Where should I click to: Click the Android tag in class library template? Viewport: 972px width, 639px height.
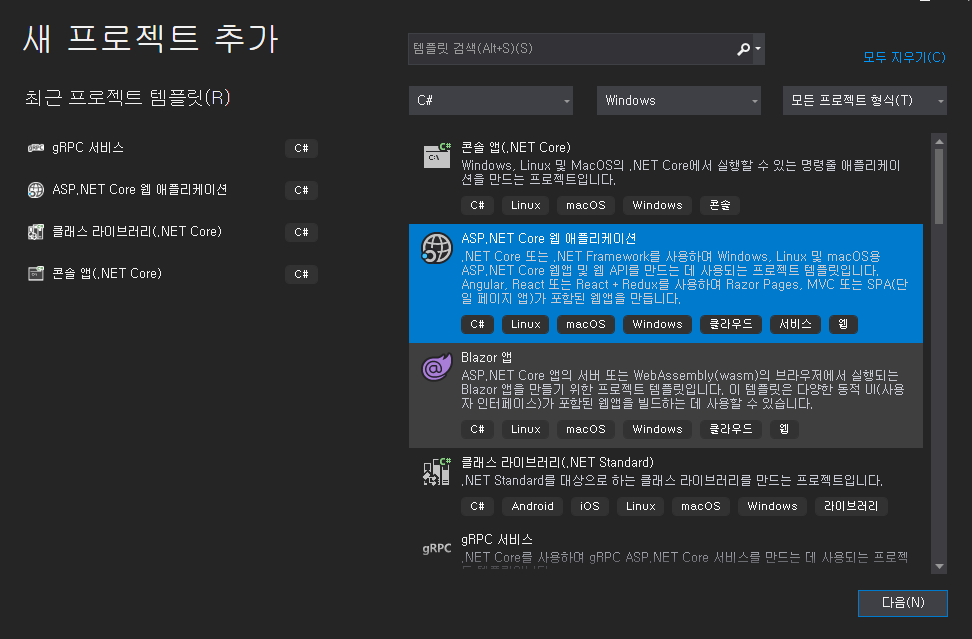point(532,506)
